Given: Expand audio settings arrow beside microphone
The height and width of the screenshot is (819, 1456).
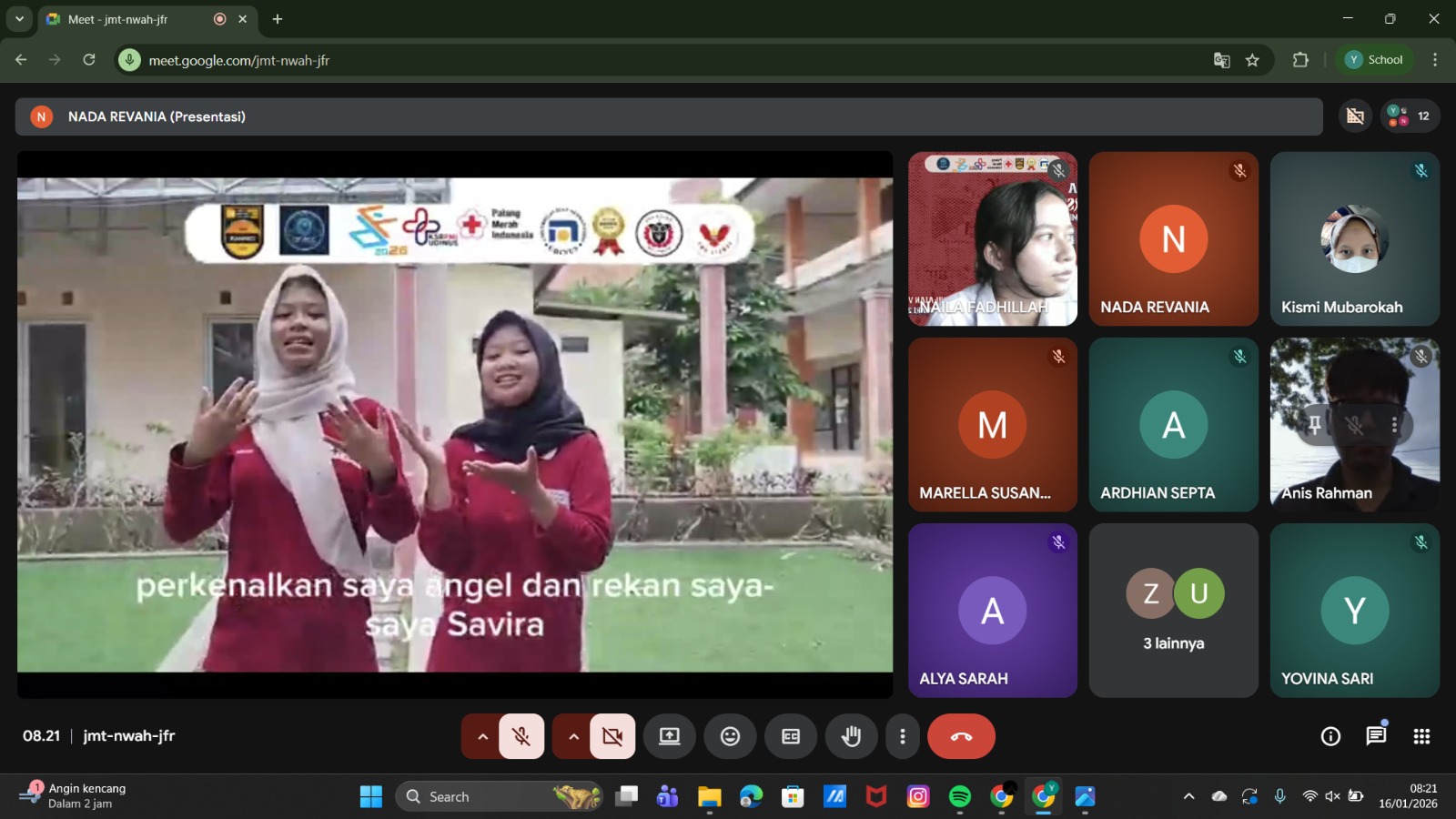Looking at the screenshot, I should 482,736.
